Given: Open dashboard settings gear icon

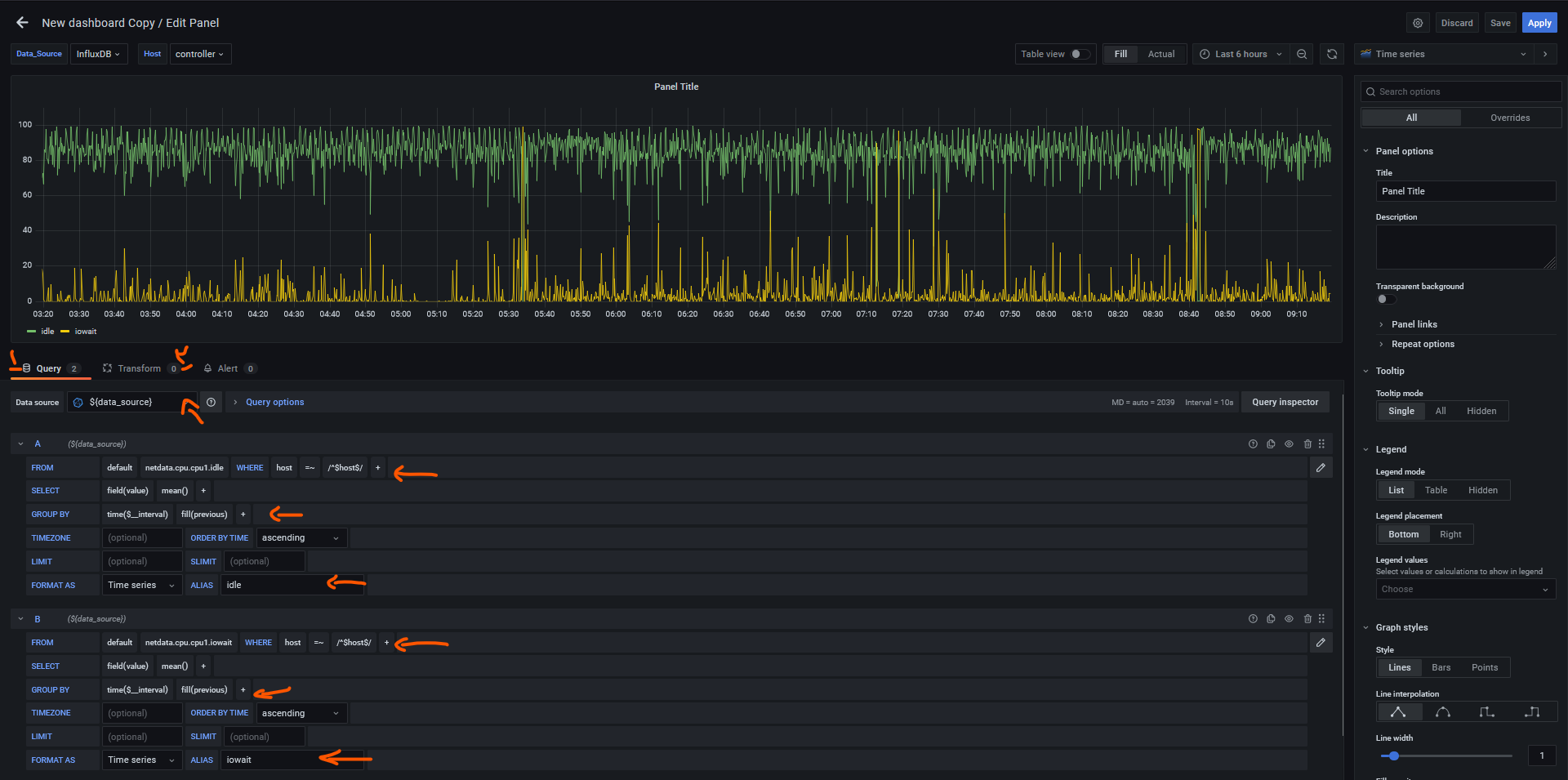Looking at the screenshot, I should pos(1418,23).
